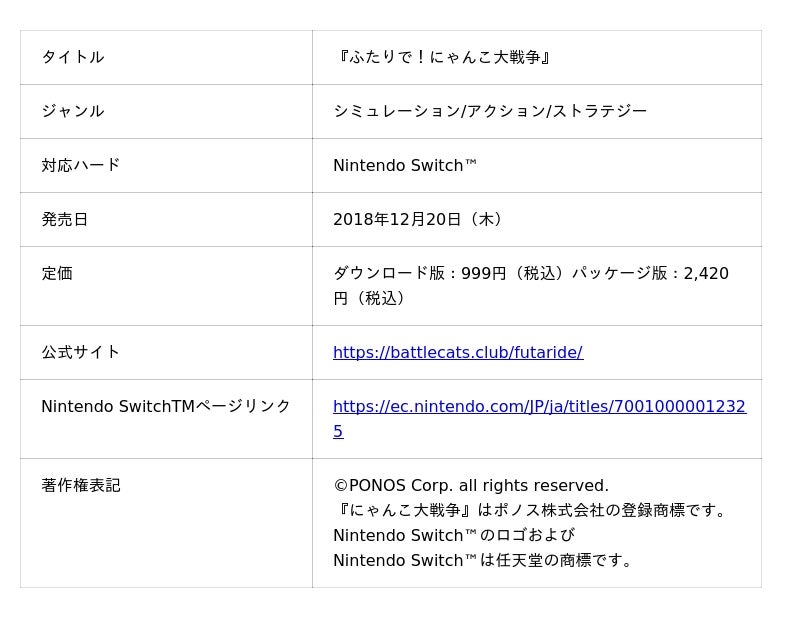Click the 発売日 row label
Screen dimensions: 800x618
pos(64,219)
